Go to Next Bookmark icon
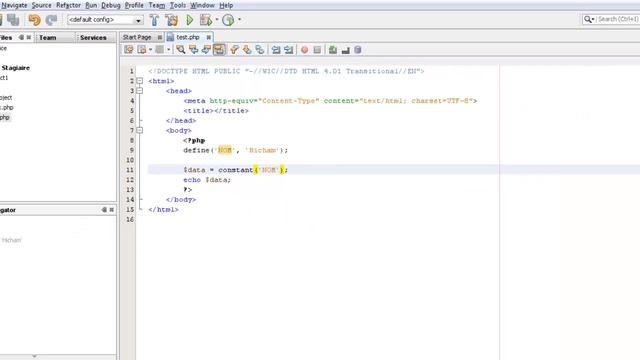Image resolution: width=640 pixels, height=360 pixels. (x=247, y=50)
